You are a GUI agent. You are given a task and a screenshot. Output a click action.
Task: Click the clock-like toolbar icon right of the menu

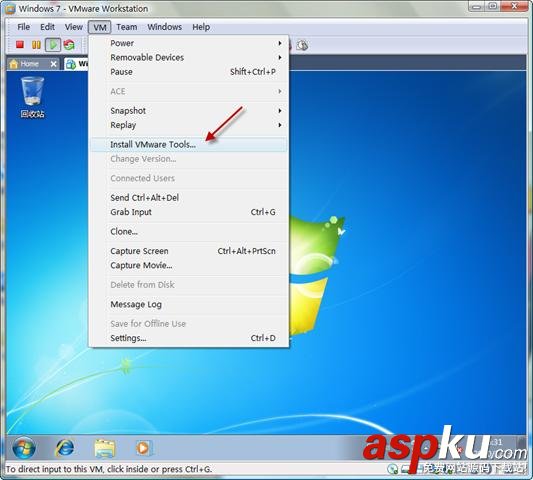click(302, 45)
